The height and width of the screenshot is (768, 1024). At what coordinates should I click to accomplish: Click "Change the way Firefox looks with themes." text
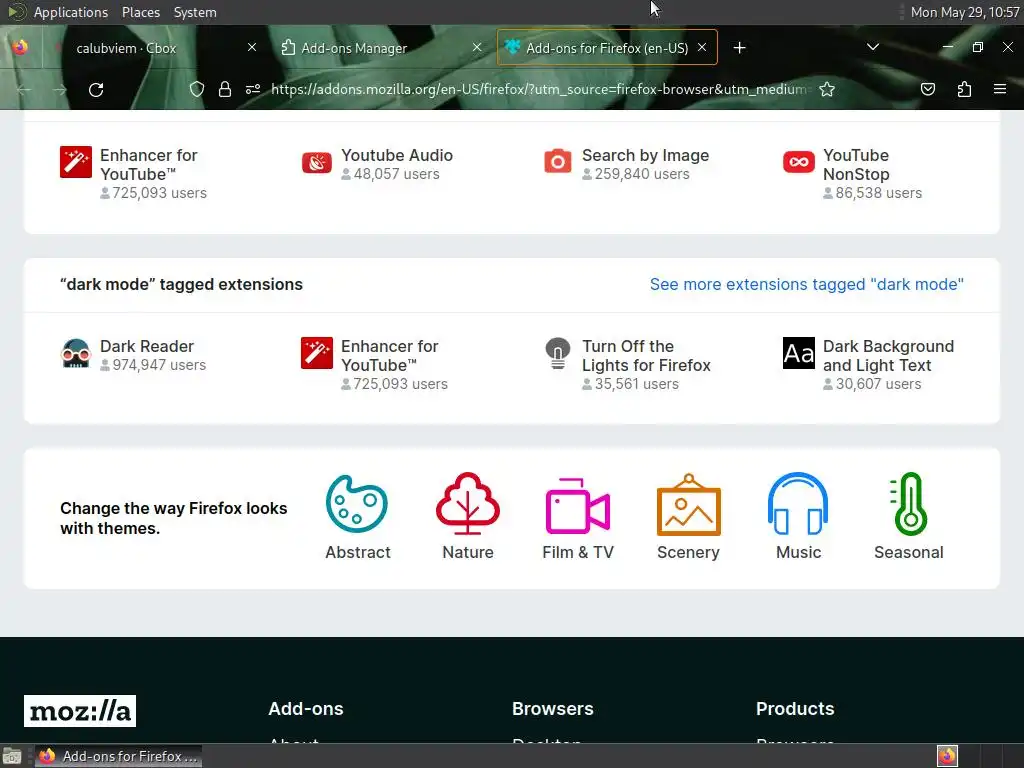[174, 518]
